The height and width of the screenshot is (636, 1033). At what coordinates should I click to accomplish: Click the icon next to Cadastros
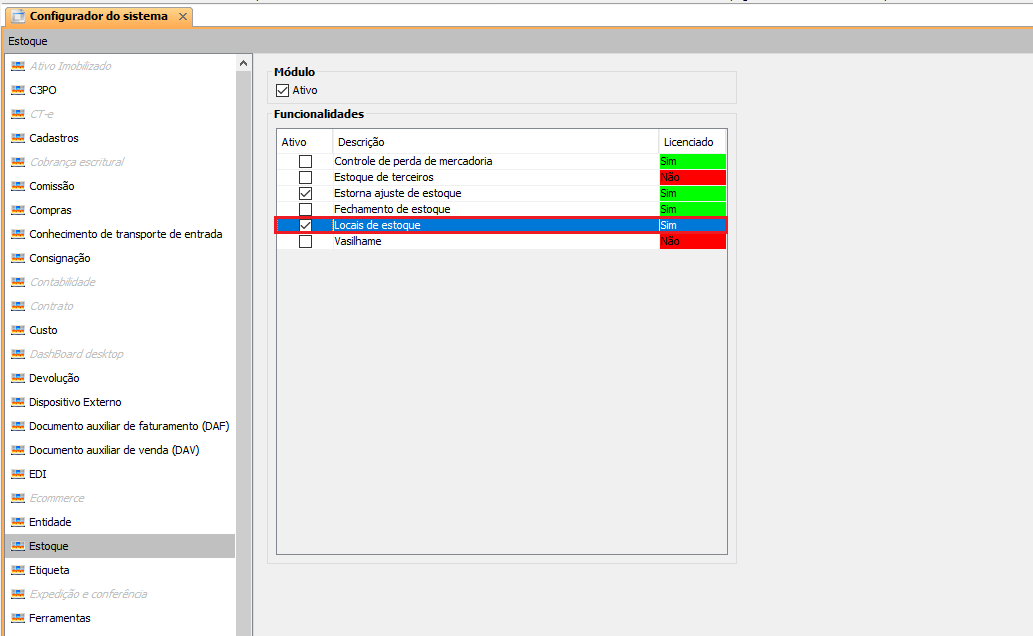pos(17,138)
